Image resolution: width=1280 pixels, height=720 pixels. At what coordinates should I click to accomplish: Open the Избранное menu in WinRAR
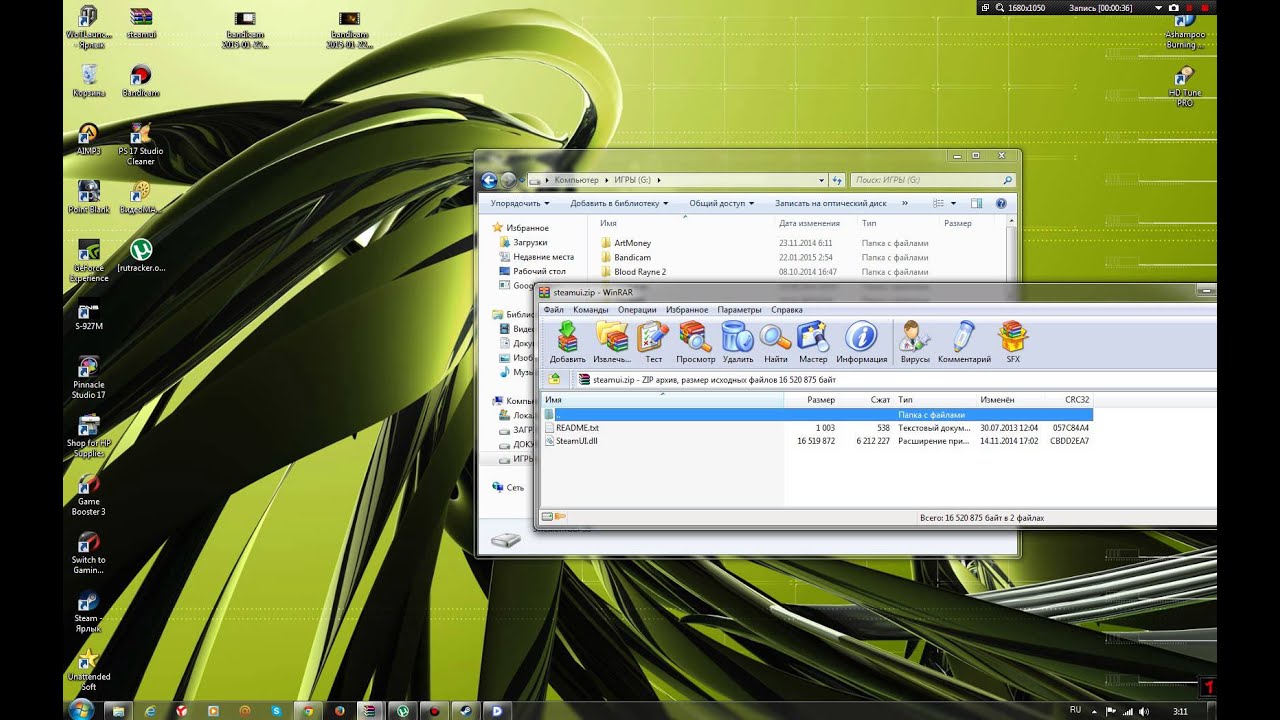tap(687, 310)
